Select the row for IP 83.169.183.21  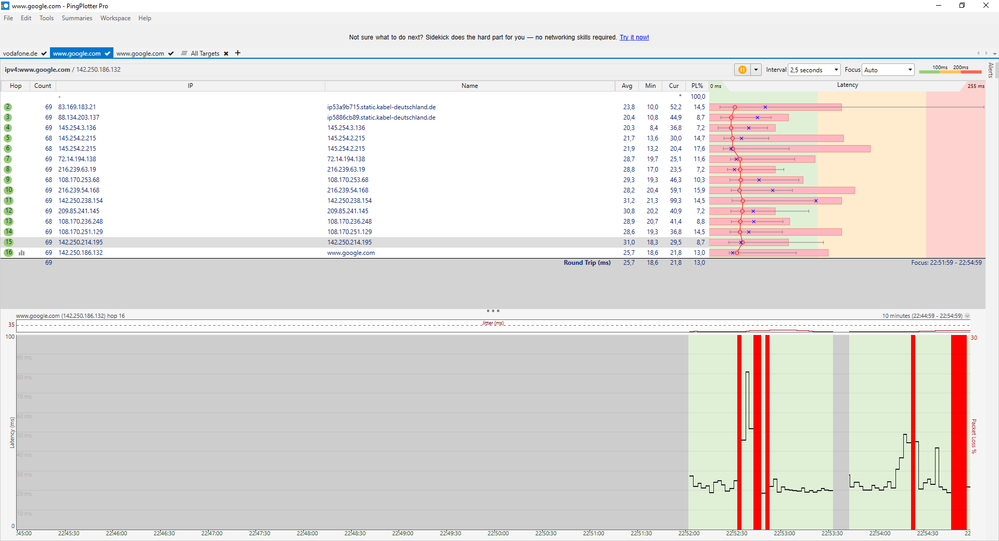pos(492,107)
